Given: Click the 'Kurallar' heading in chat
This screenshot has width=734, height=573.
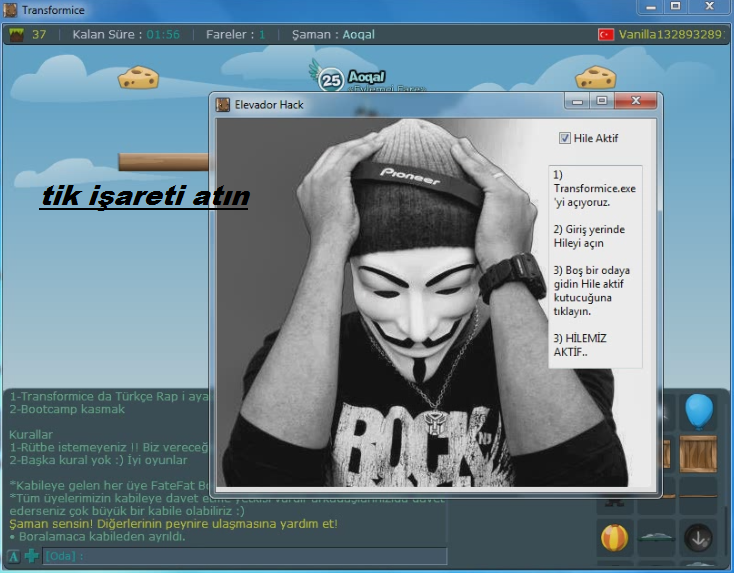Looking at the screenshot, I should [x=31, y=434].
